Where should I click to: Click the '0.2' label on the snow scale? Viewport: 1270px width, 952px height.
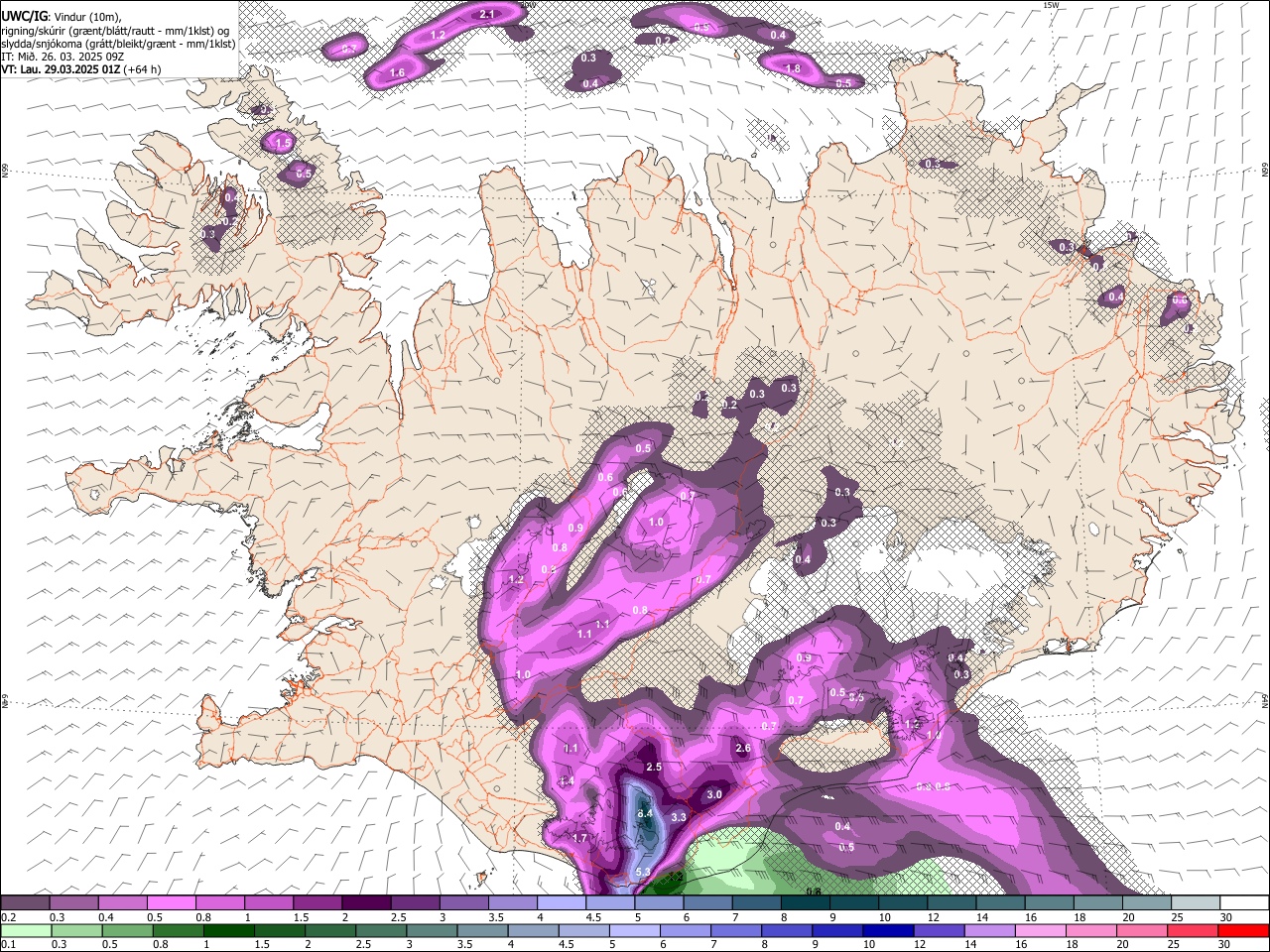point(8,917)
